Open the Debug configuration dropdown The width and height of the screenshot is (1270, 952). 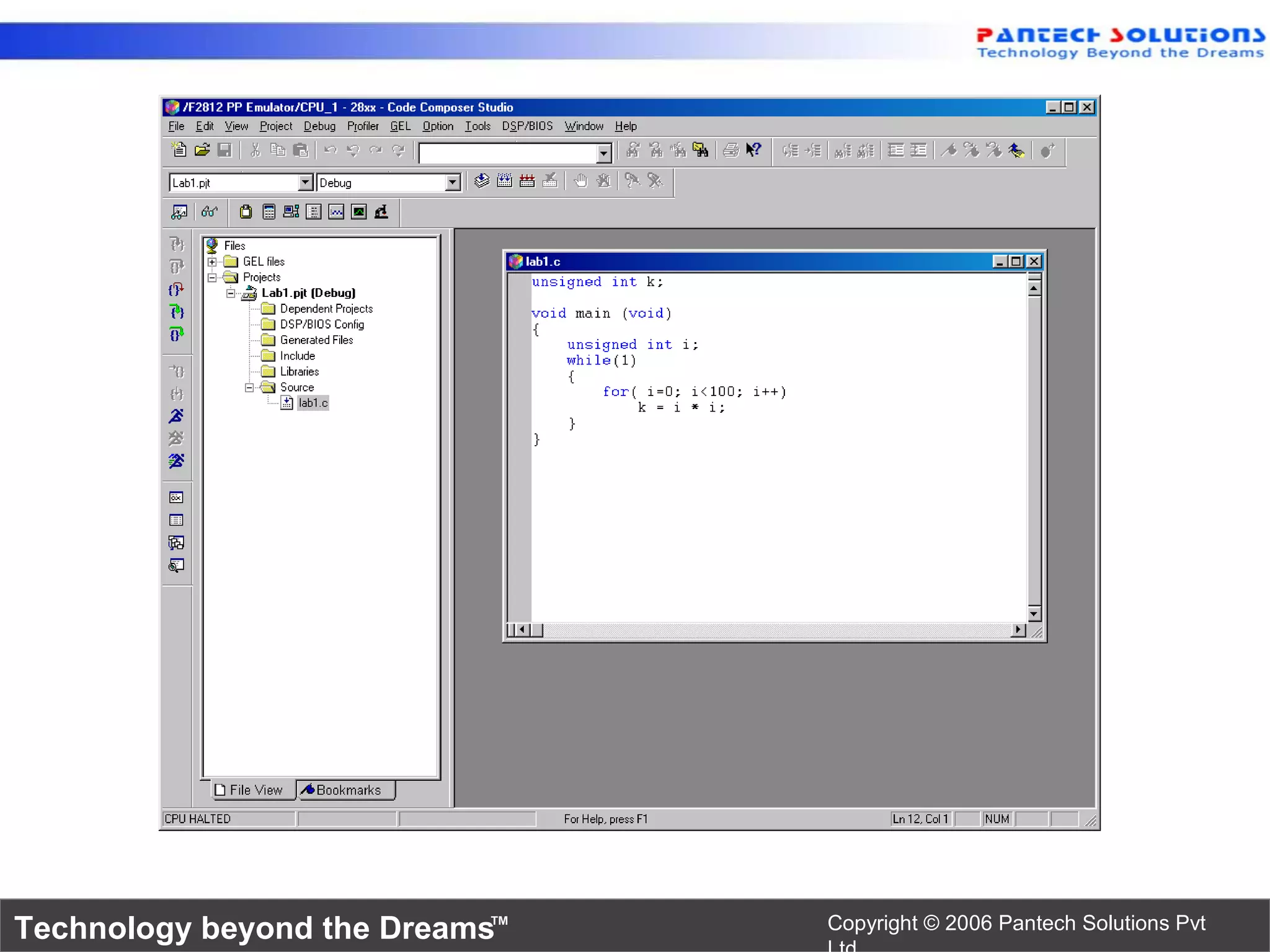pos(453,182)
